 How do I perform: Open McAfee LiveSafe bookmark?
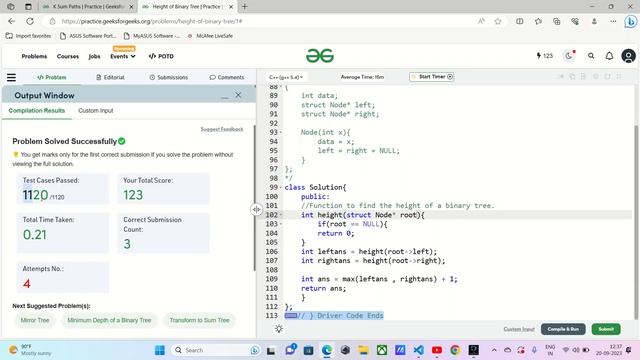point(211,36)
